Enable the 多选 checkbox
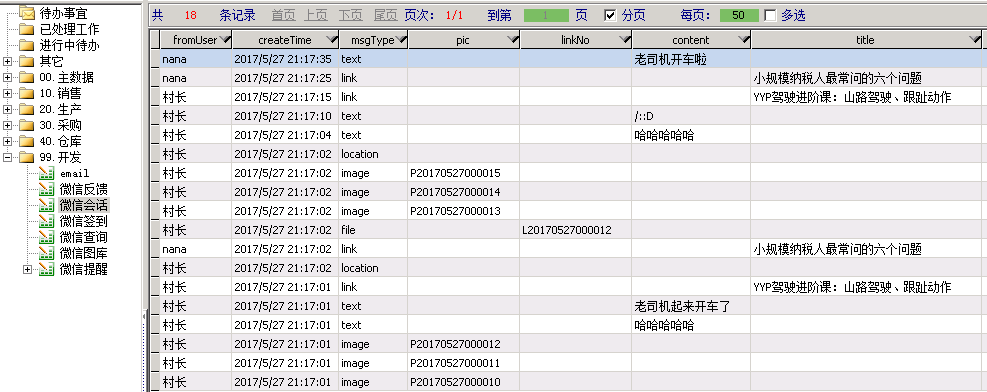 pyautogui.click(x=769, y=15)
